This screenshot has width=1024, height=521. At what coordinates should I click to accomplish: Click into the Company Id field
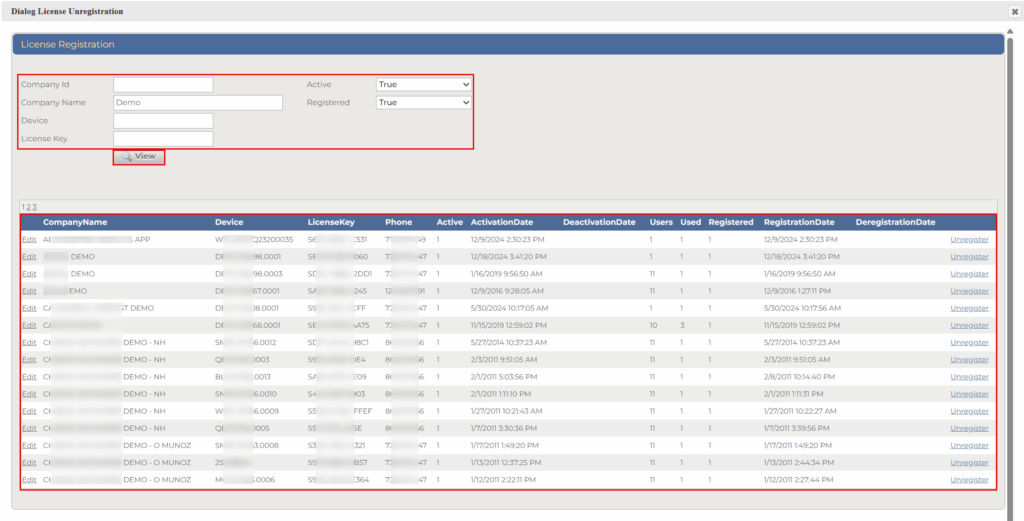tap(163, 85)
